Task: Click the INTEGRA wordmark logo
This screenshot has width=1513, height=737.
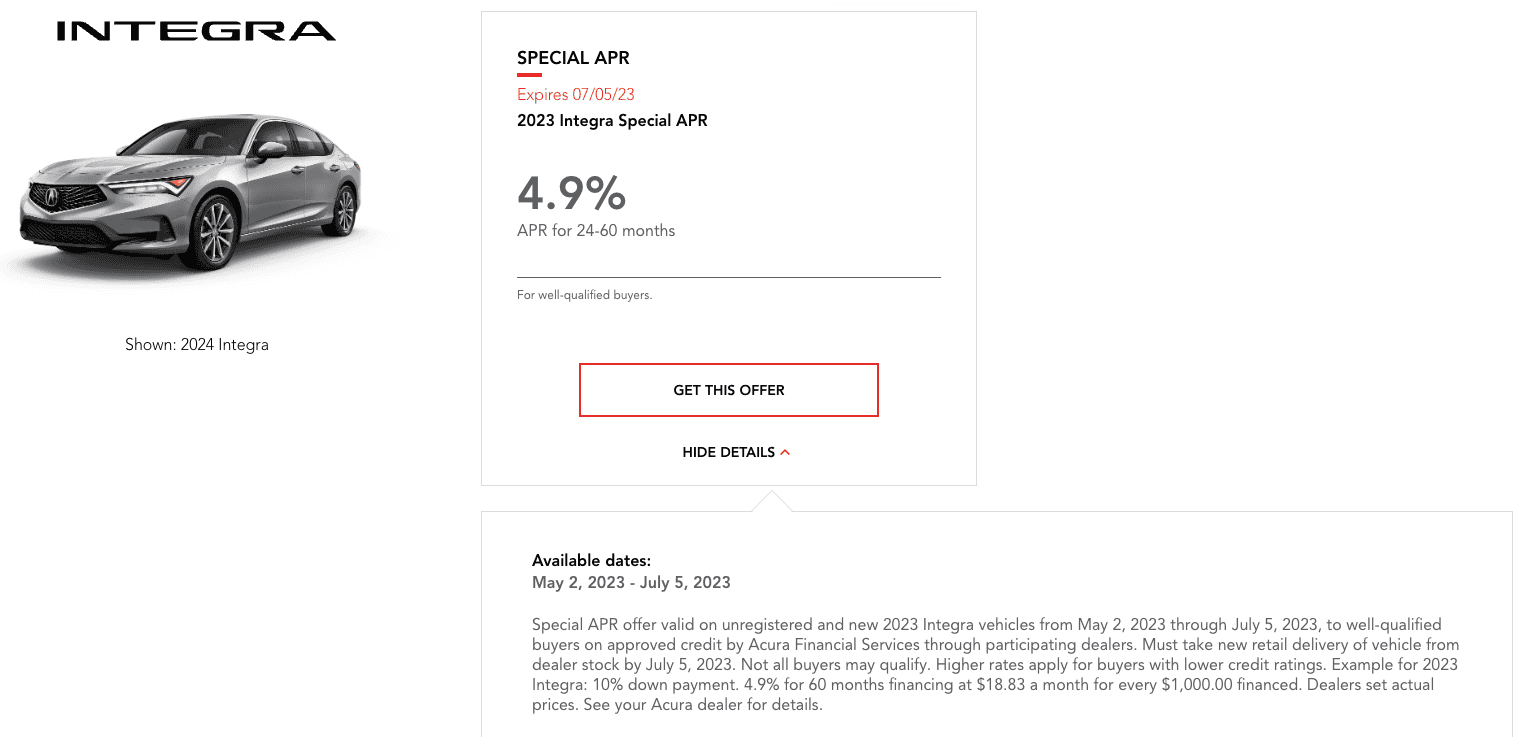Action: pyautogui.click(x=196, y=31)
